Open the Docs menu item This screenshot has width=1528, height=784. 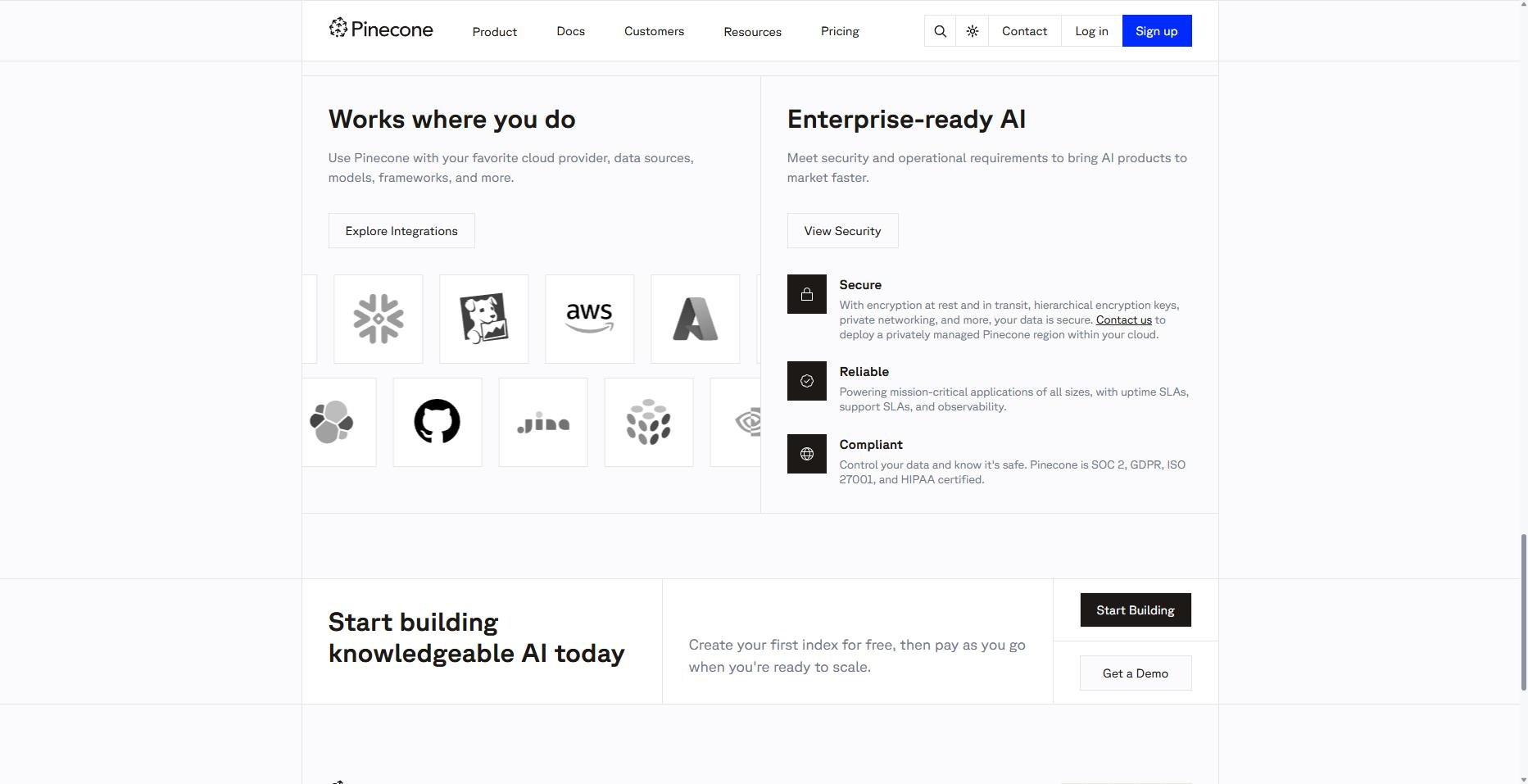571,31
